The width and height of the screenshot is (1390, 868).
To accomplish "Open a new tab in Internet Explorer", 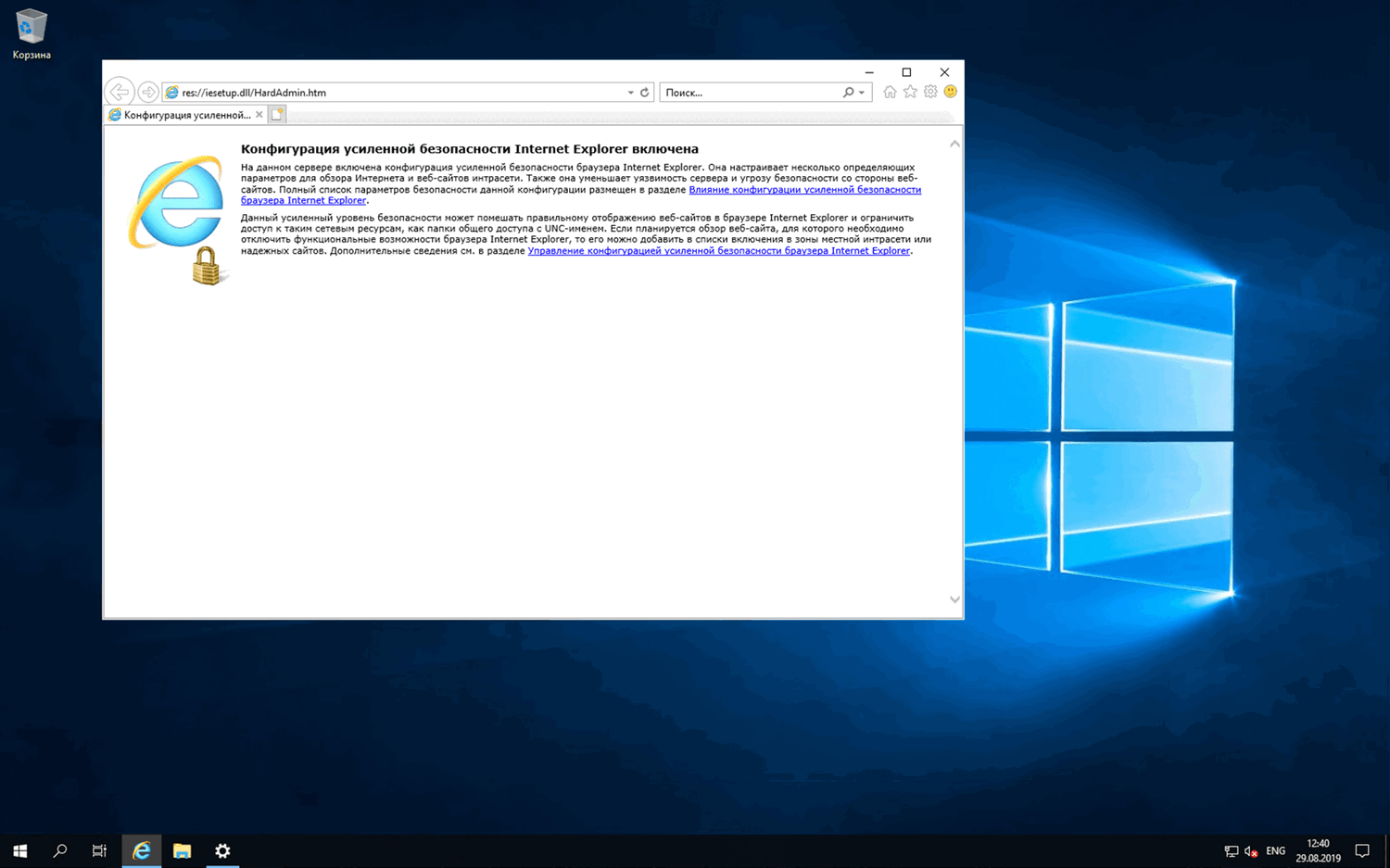I will pos(277,115).
